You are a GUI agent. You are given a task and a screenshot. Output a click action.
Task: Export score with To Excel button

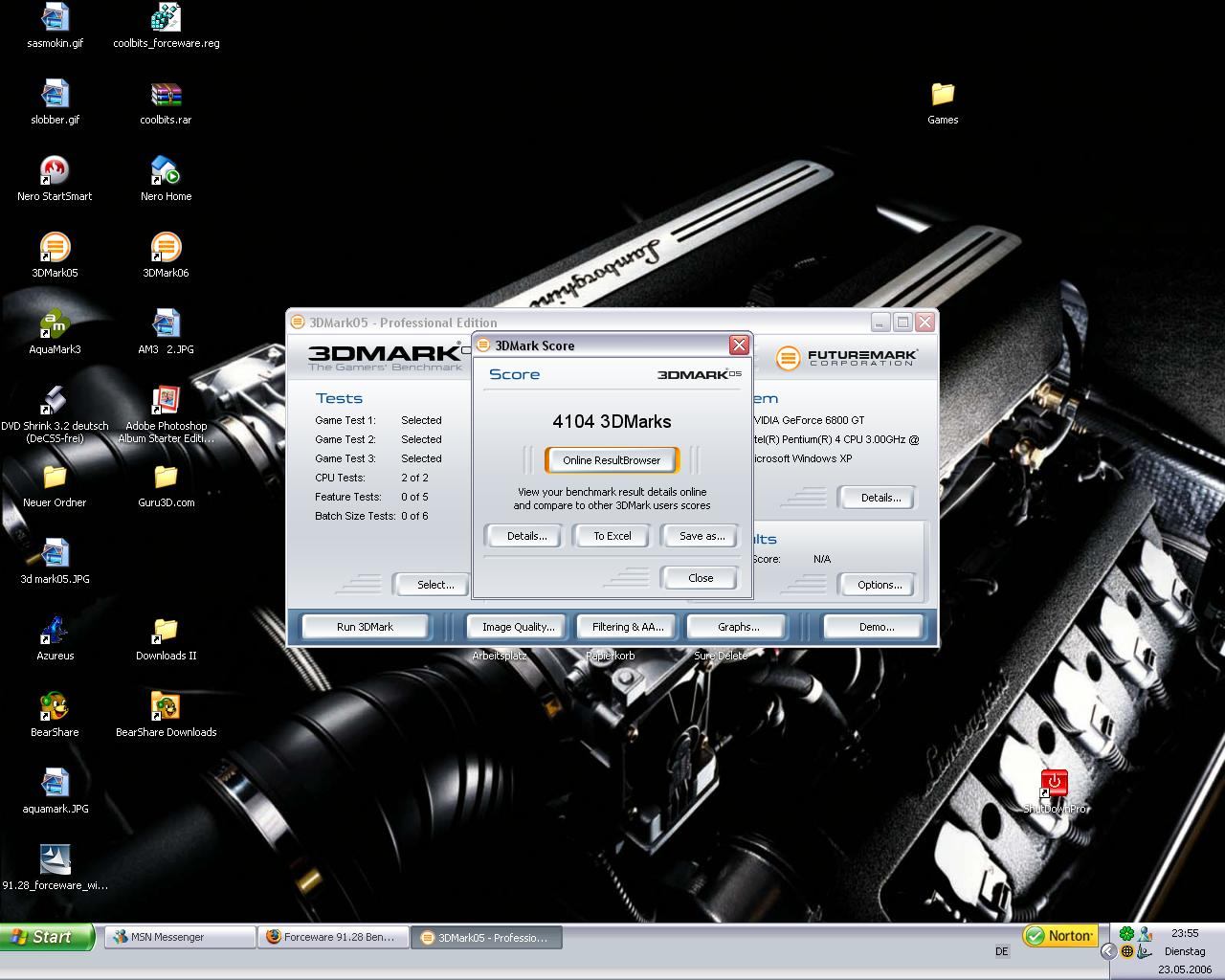(x=612, y=536)
